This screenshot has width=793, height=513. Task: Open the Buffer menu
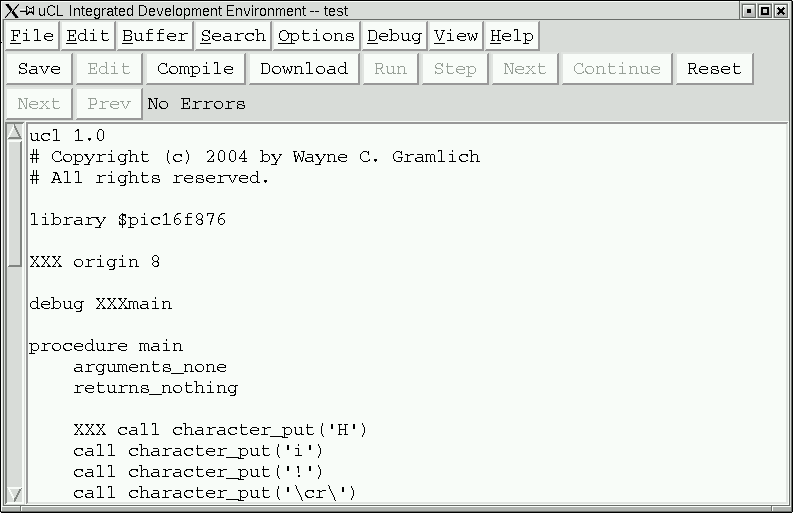pyautogui.click(x=155, y=36)
